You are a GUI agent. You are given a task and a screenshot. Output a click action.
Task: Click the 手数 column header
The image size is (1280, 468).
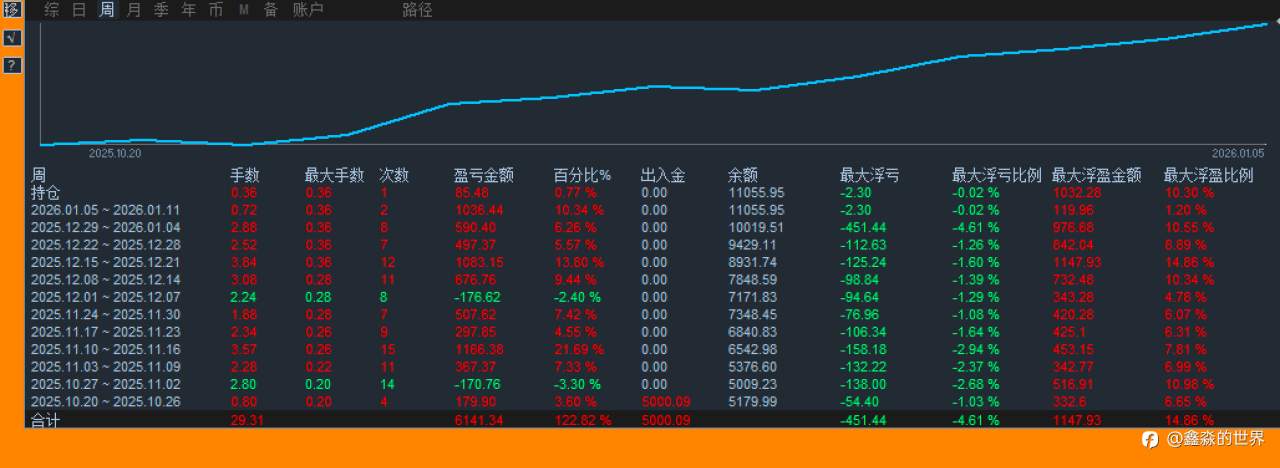click(x=245, y=175)
